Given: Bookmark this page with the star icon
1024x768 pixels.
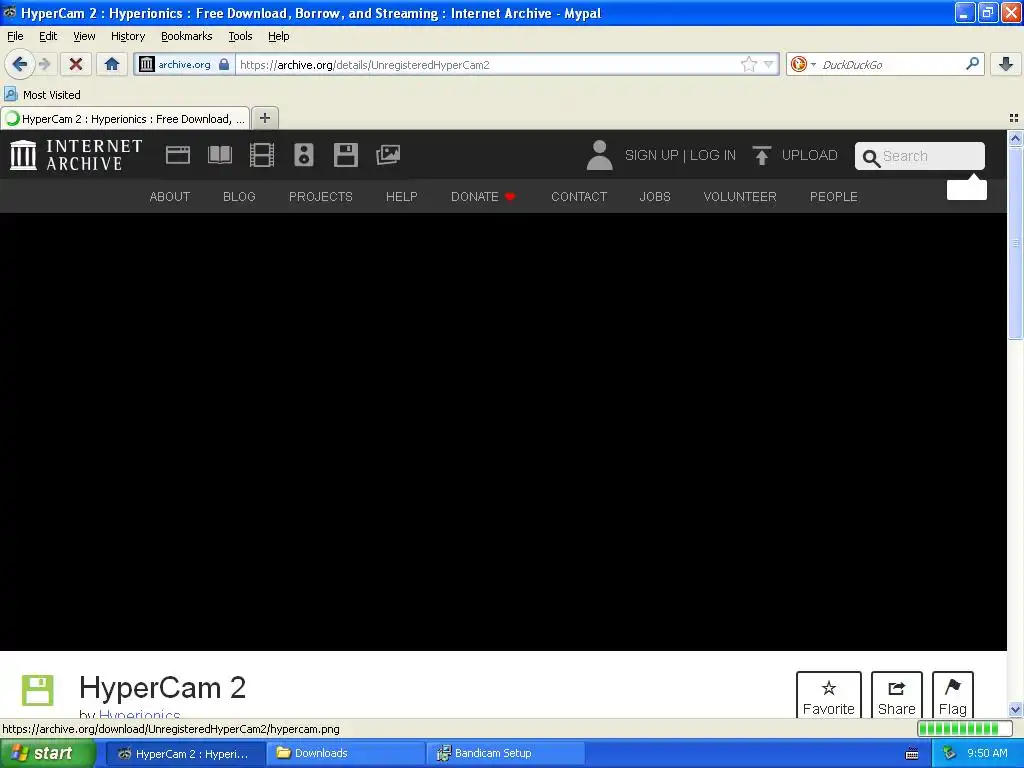Looking at the screenshot, I should click(x=748, y=64).
